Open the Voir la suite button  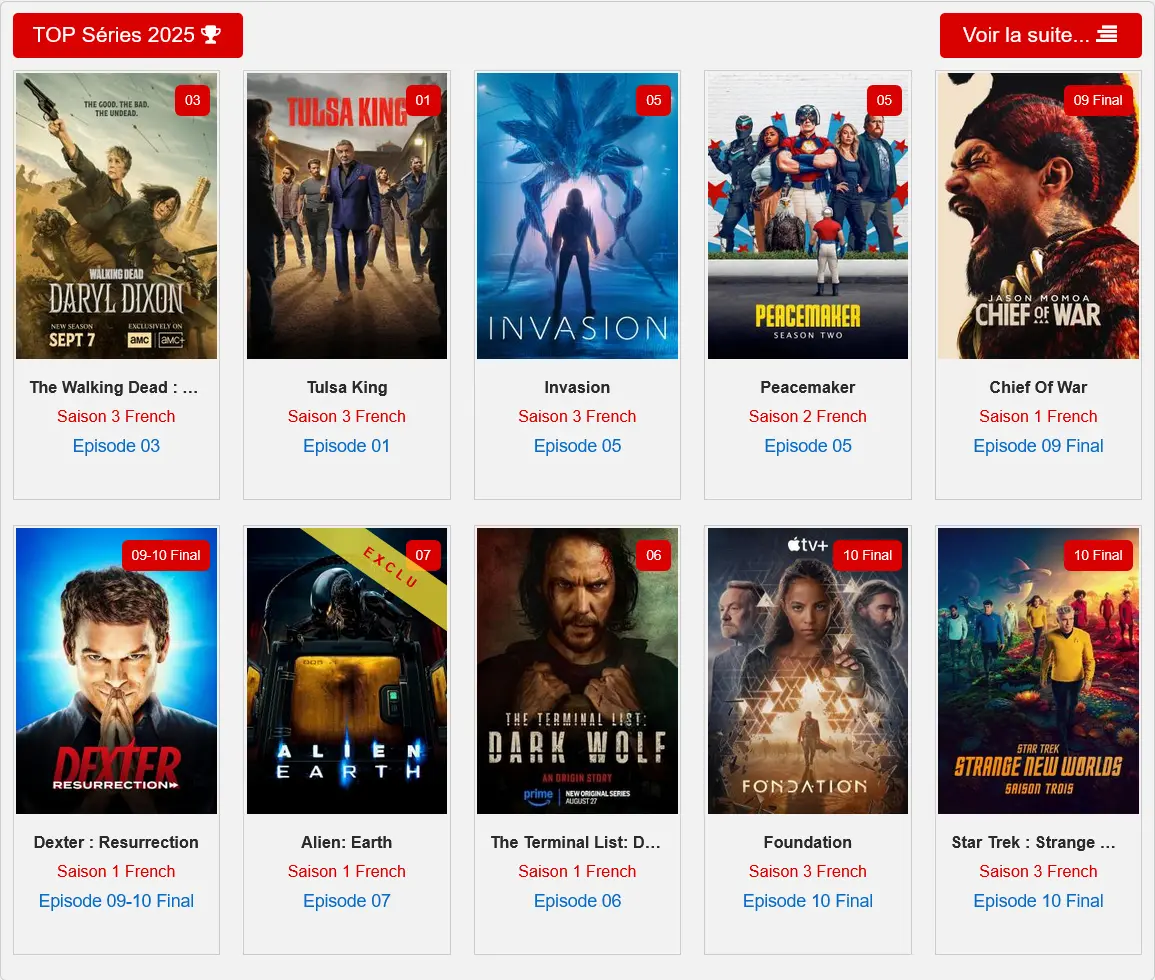coord(1040,35)
